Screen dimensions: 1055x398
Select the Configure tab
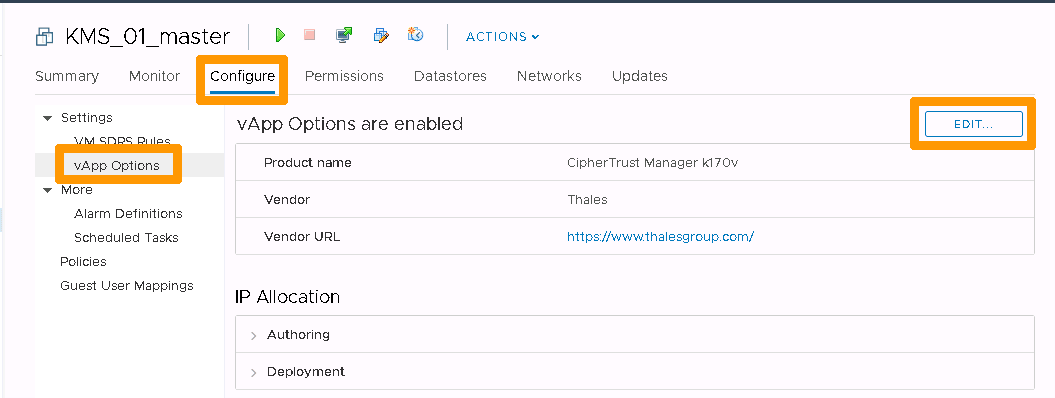pyautogui.click(x=242, y=76)
